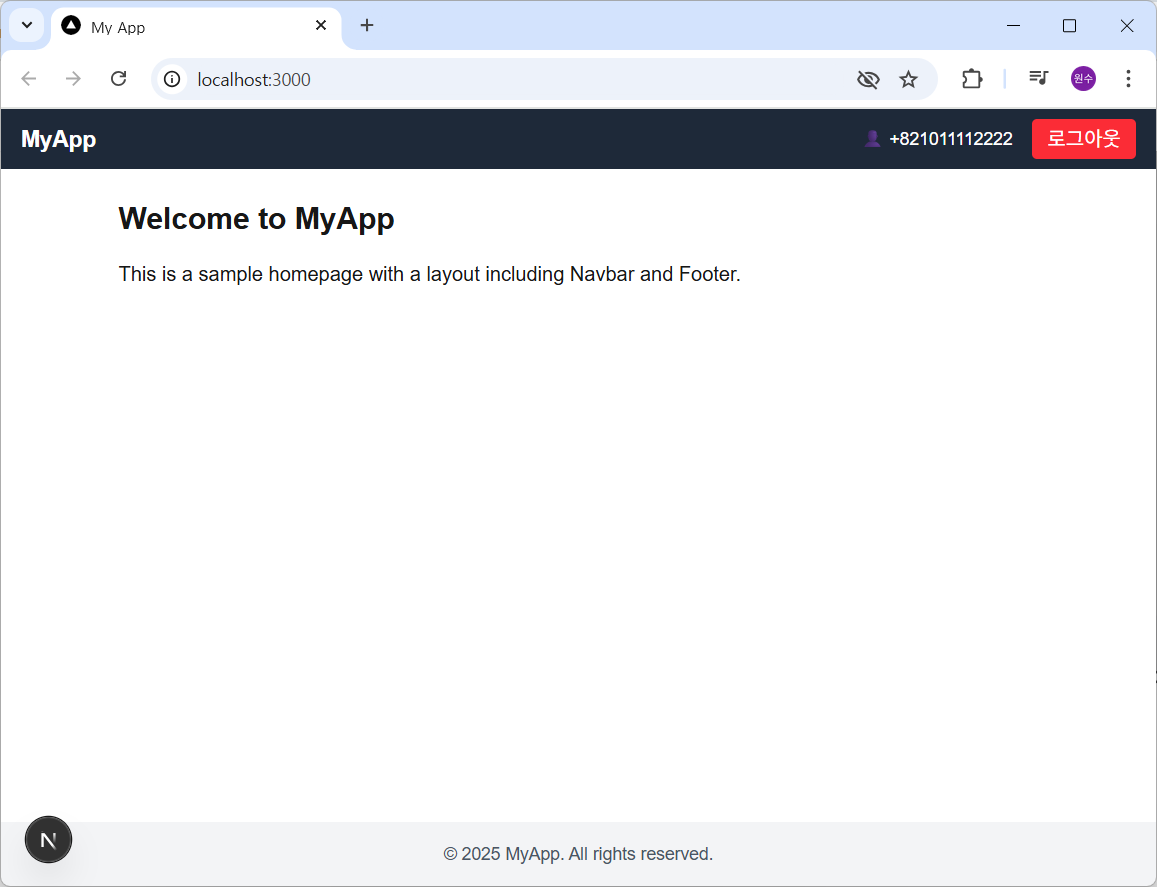1157x887 pixels.
Task: Open the Chrome profile avatar
Action: tap(1083, 78)
